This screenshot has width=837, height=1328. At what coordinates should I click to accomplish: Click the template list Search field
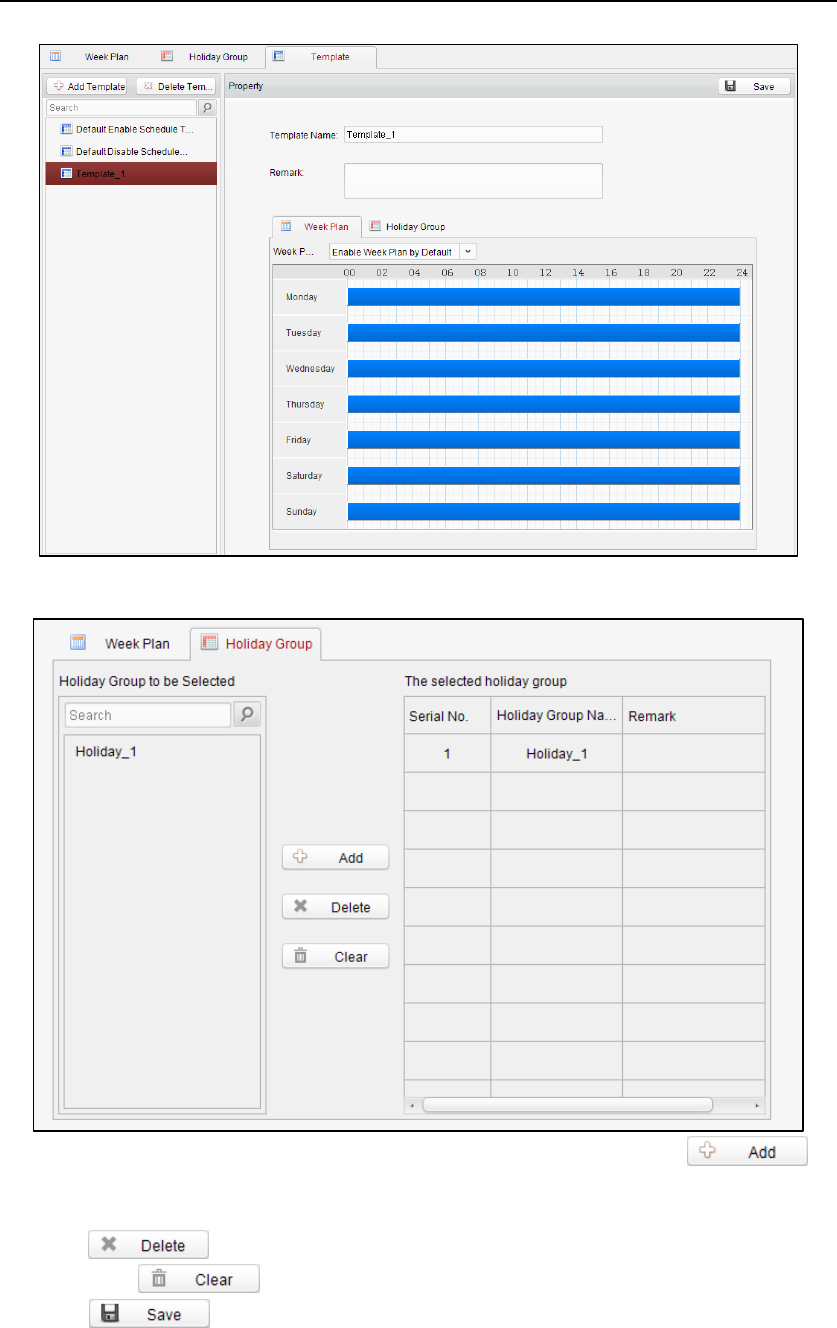pos(121,107)
